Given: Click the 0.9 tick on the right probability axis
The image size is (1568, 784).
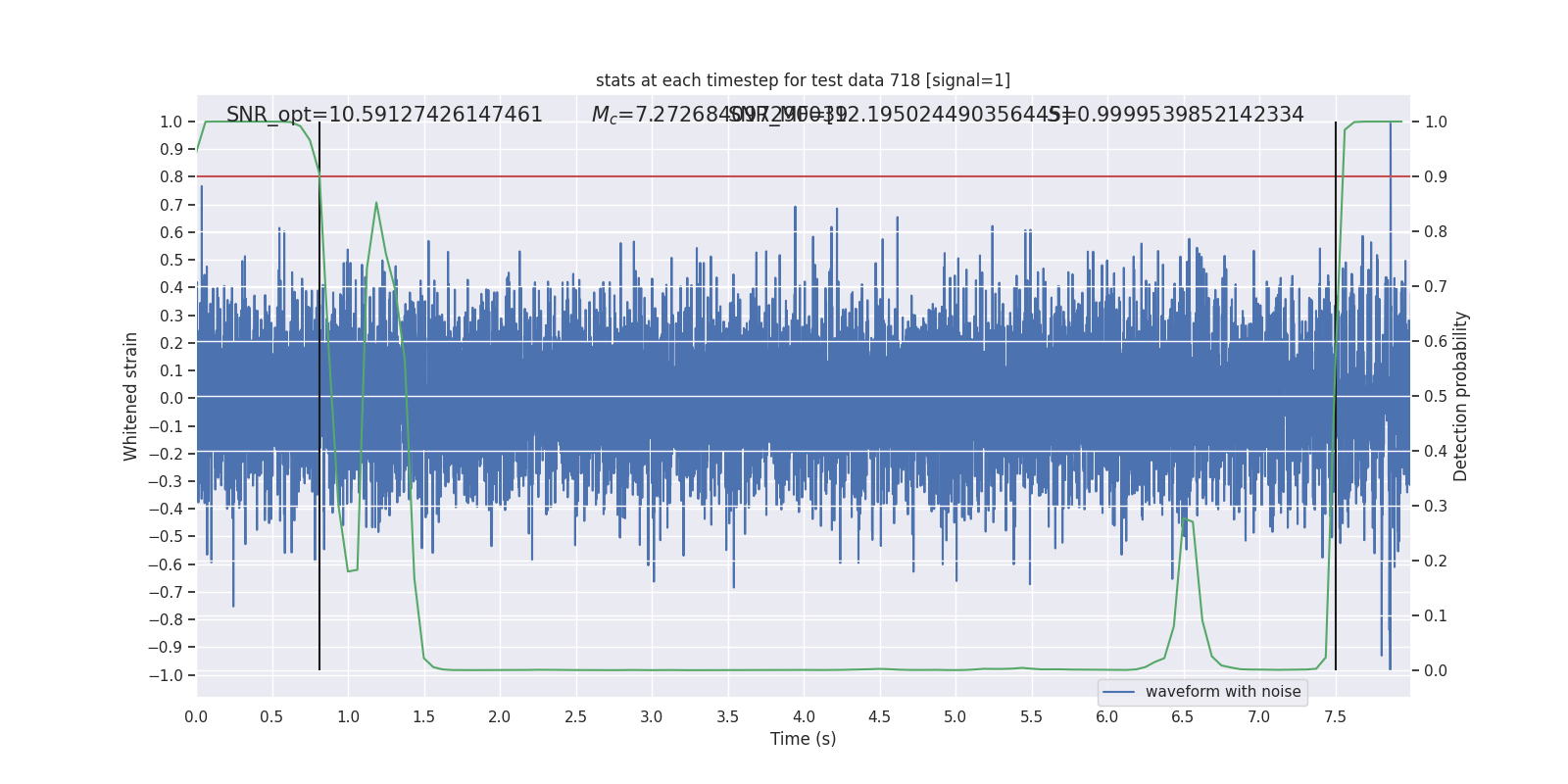Looking at the screenshot, I should point(1436,177).
